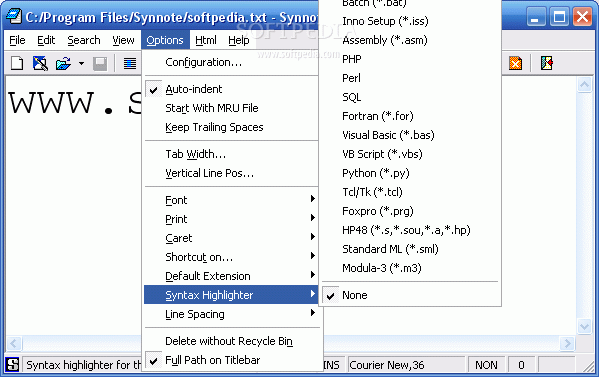Expand the Shortcut on... submenu
Viewport: 599px width, 377px height.
tap(232, 257)
